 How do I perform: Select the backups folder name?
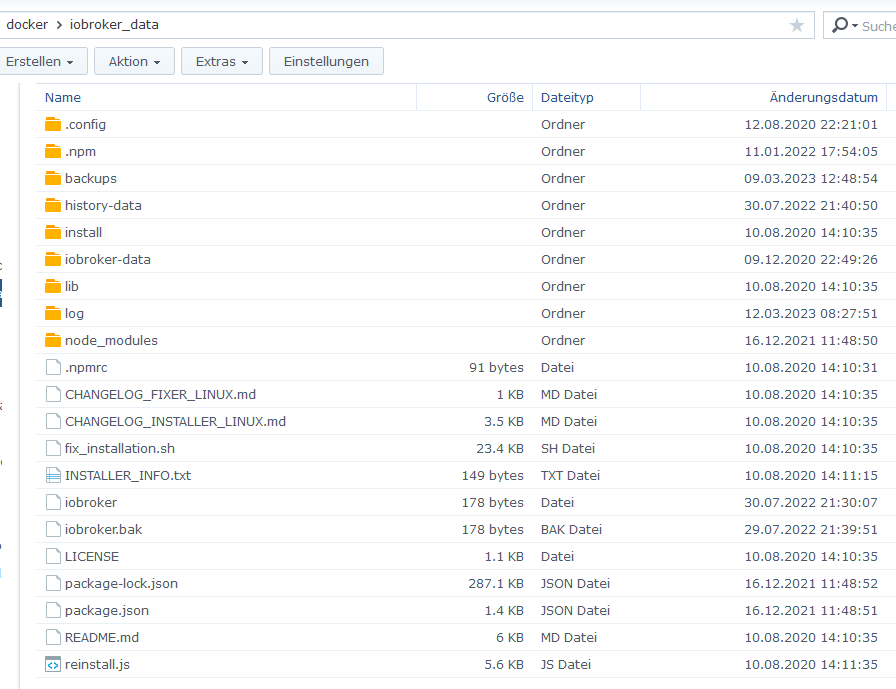(91, 178)
